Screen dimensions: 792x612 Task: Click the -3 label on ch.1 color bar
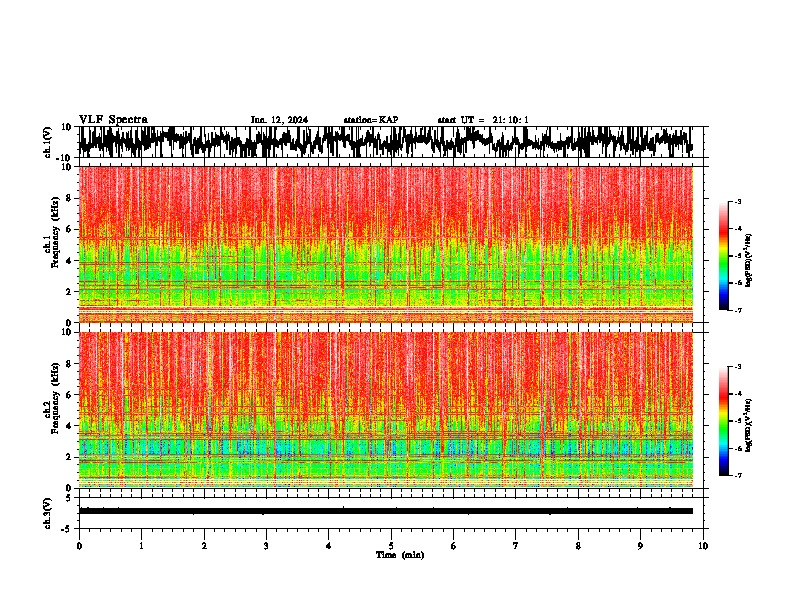click(737, 202)
